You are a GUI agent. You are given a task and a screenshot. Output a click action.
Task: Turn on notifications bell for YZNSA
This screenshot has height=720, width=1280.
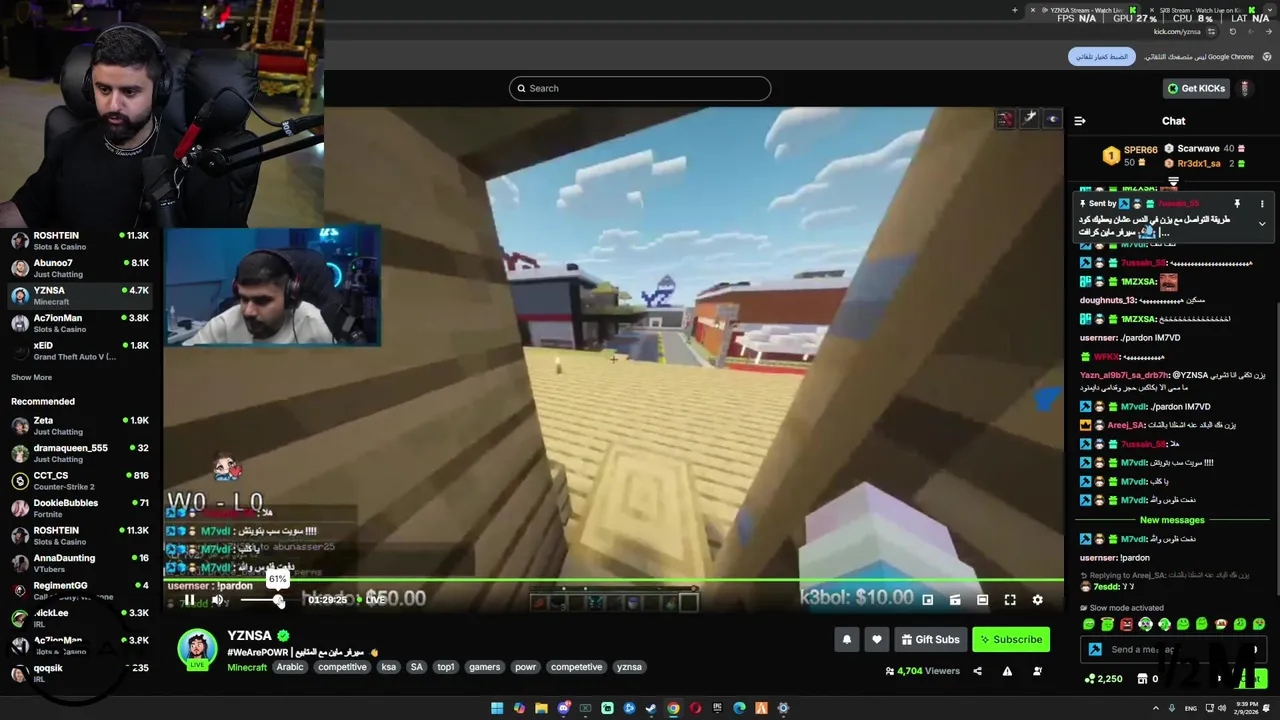pyautogui.click(x=847, y=640)
